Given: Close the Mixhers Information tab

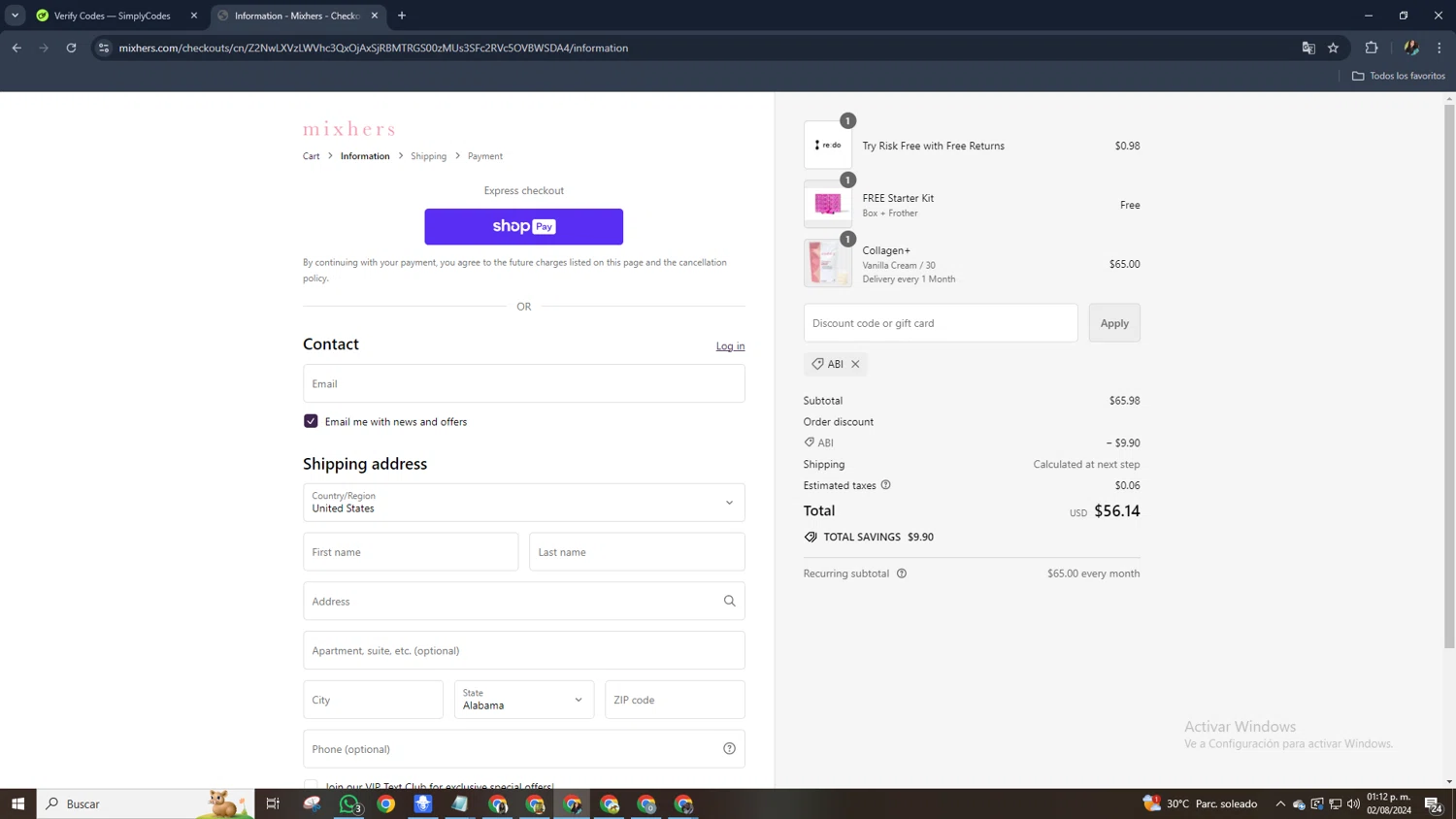Looking at the screenshot, I should click(375, 16).
